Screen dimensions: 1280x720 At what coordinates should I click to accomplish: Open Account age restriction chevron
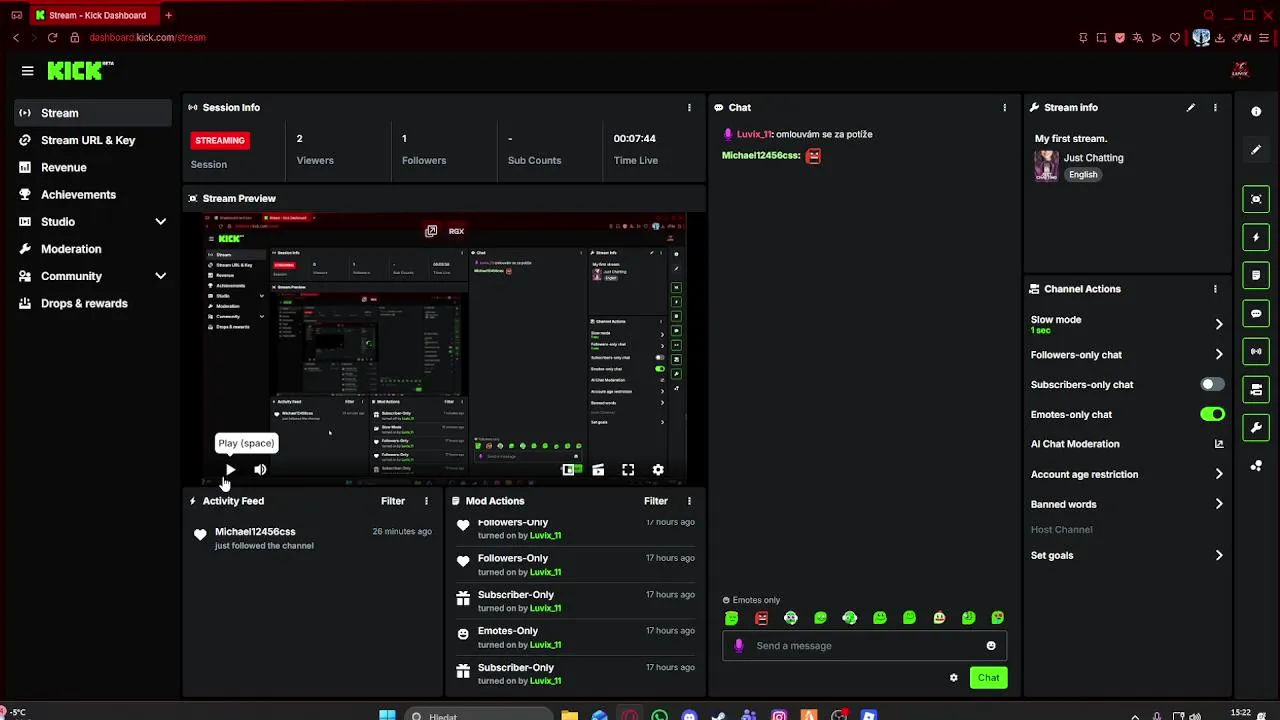pos(1219,474)
